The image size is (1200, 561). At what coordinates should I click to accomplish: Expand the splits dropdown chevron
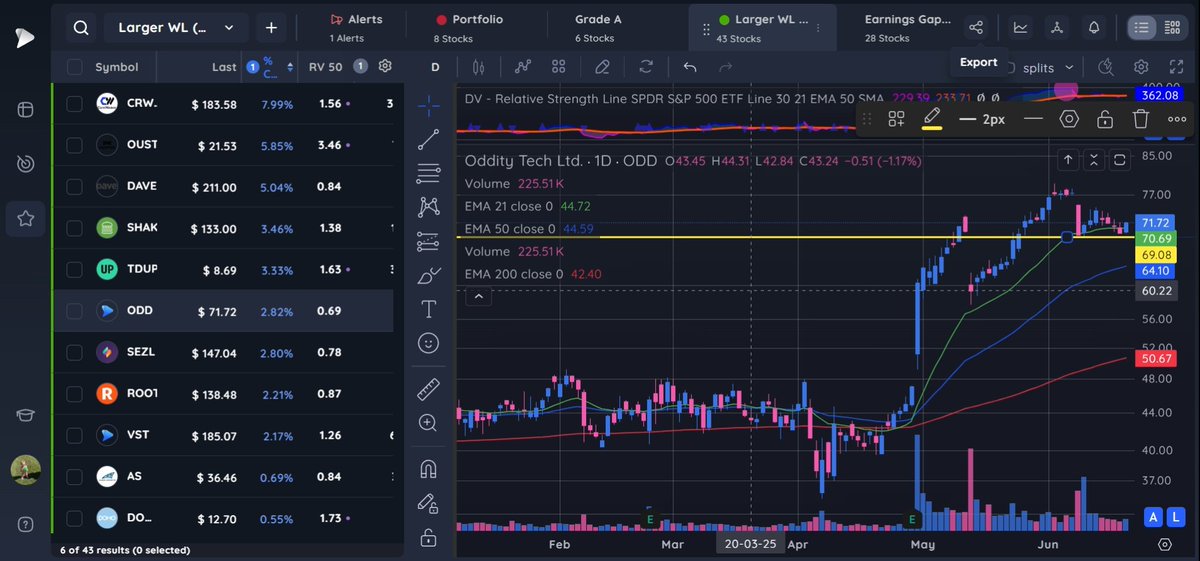coord(1070,68)
